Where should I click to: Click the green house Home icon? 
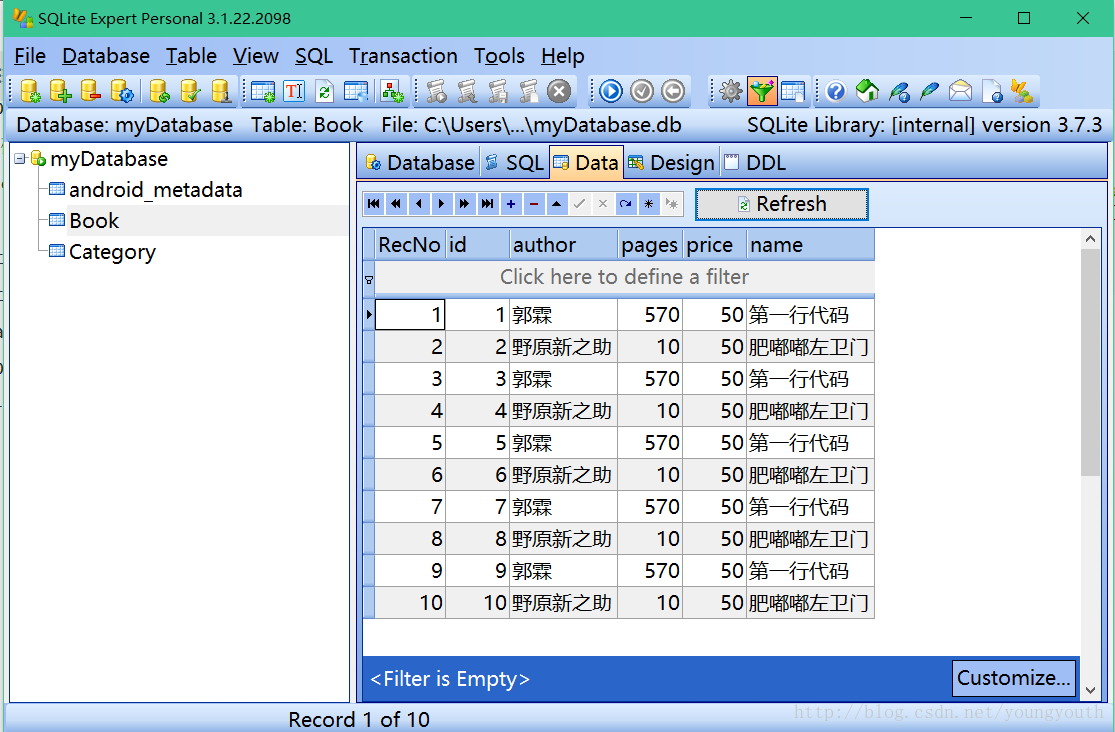tap(867, 91)
